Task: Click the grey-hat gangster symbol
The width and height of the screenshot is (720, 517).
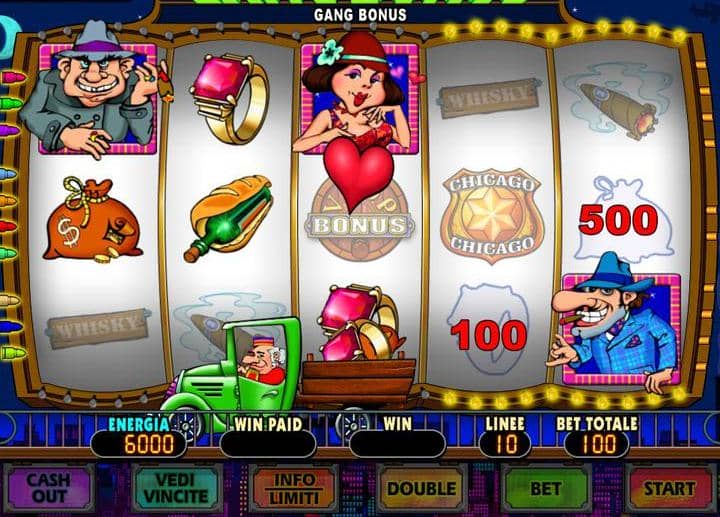Action: pos(95,90)
